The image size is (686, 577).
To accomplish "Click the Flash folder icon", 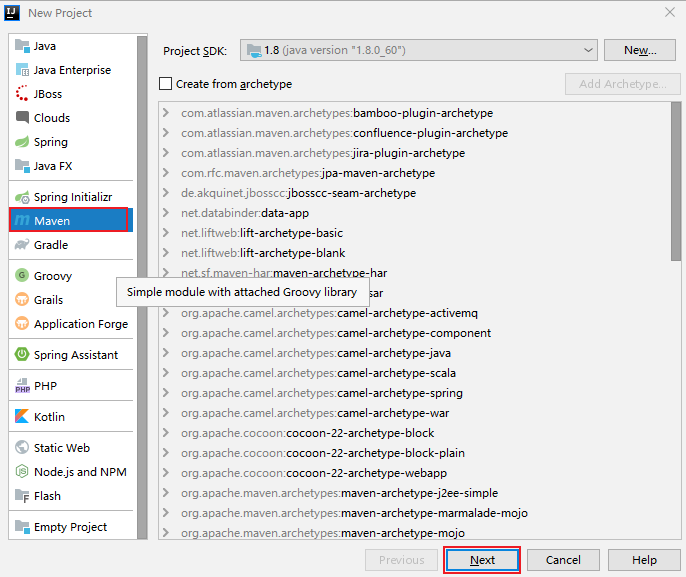I will (x=22, y=496).
